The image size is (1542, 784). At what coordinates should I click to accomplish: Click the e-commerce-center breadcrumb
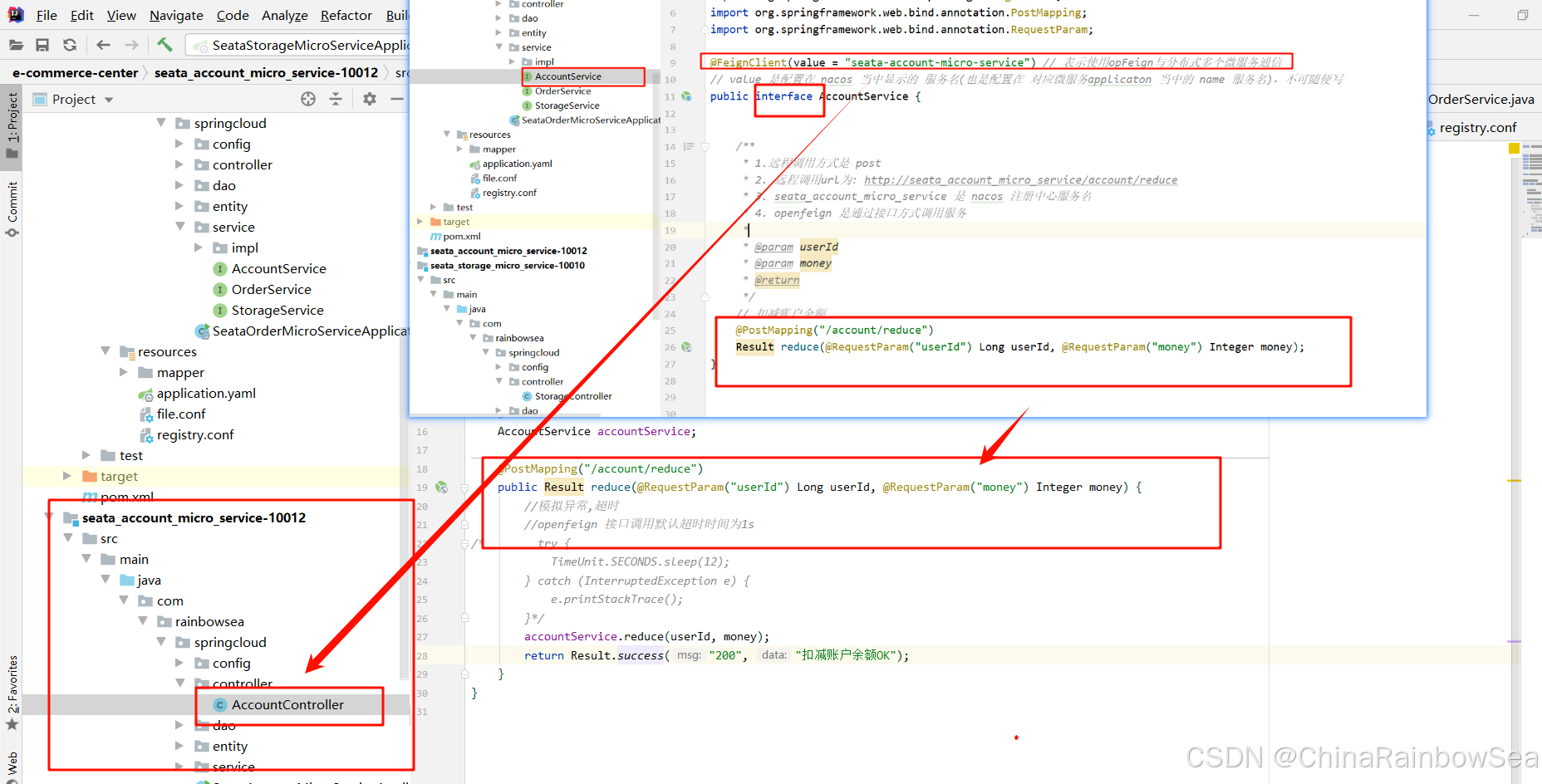pyautogui.click(x=76, y=73)
